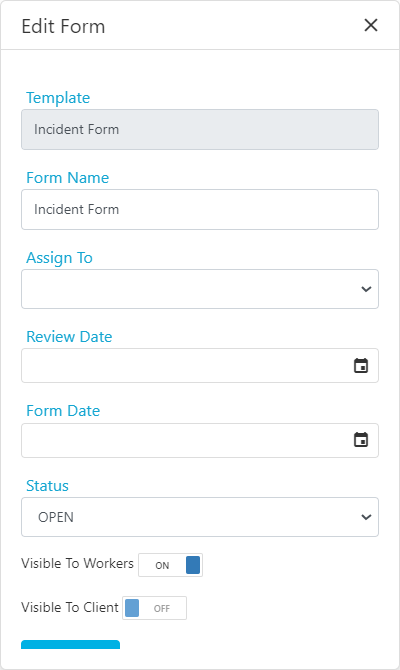Click the Status label
Image resolution: width=400 pixels, height=670 pixels.
point(47,486)
